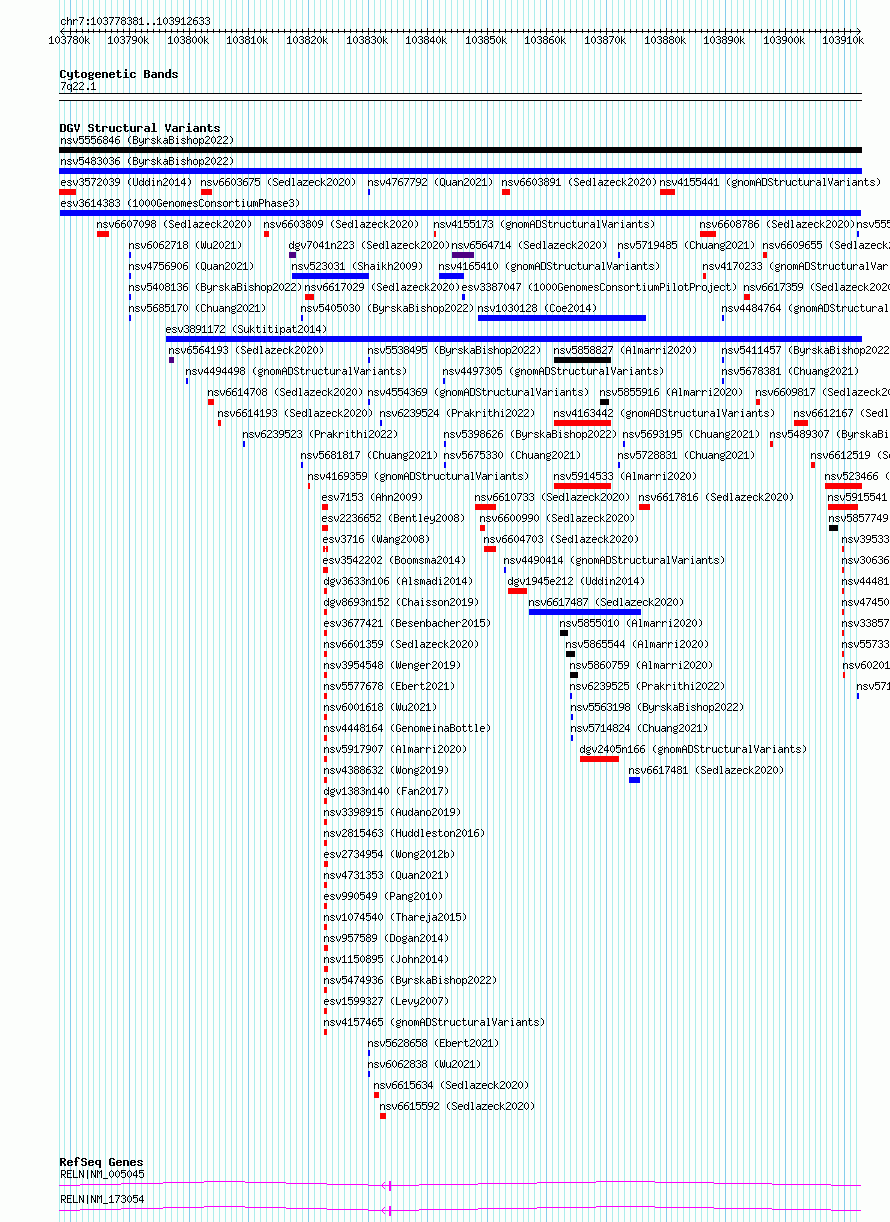This screenshot has width=890, height=1222.
Task: Select variant nsv6615592 (Sedlazeck2020)
Action: 457,1106
